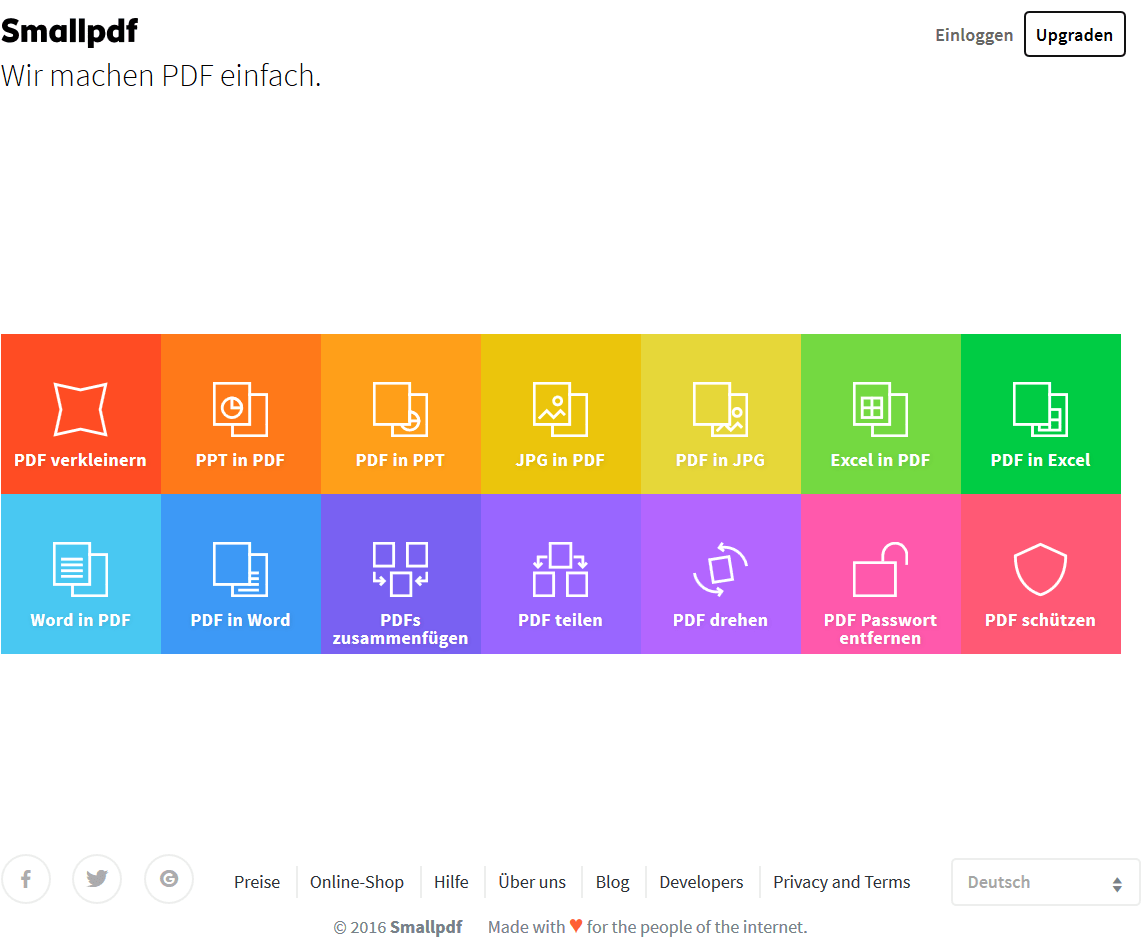
Task: Open the Twitter footer icon
Action: tap(97, 879)
